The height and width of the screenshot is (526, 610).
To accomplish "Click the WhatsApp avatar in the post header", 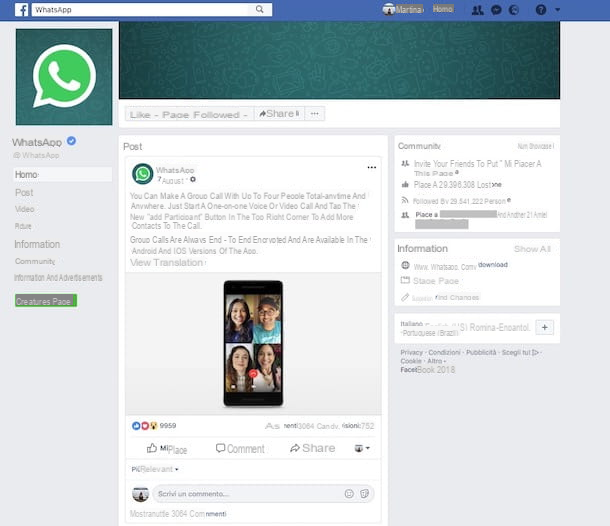I will point(142,174).
